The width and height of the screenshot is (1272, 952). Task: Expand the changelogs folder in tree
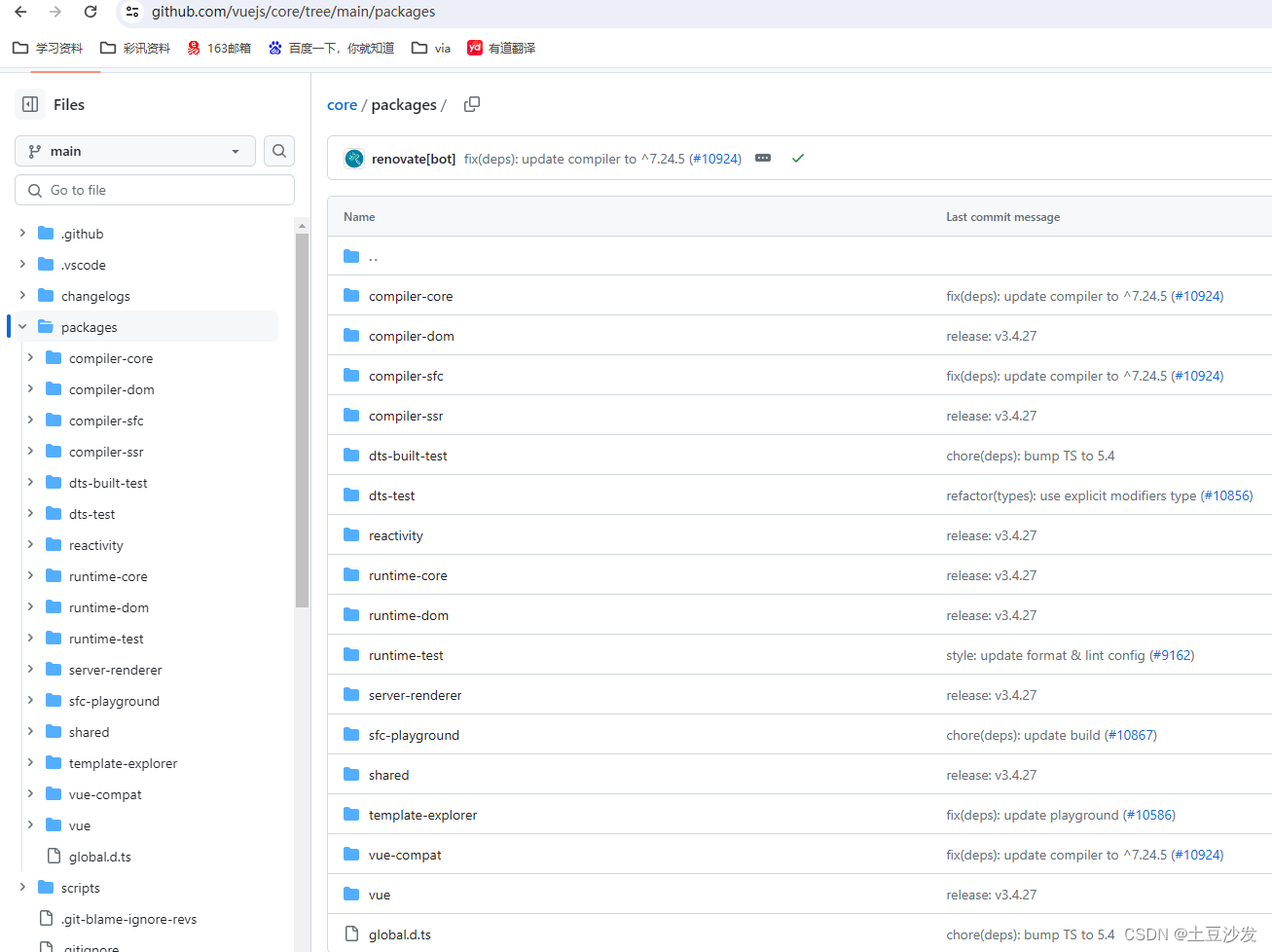22,296
